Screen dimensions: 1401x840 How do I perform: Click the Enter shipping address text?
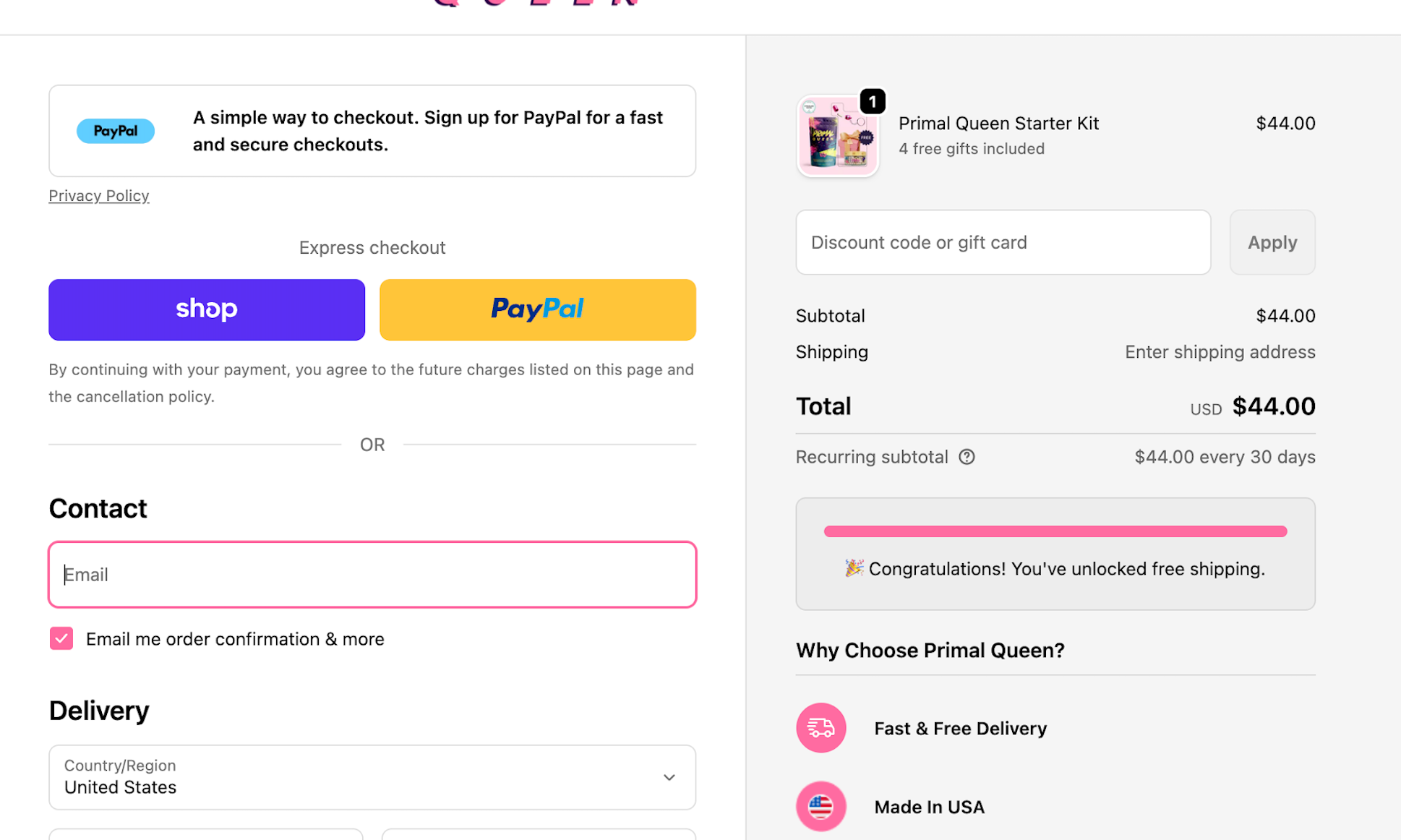1220,352
